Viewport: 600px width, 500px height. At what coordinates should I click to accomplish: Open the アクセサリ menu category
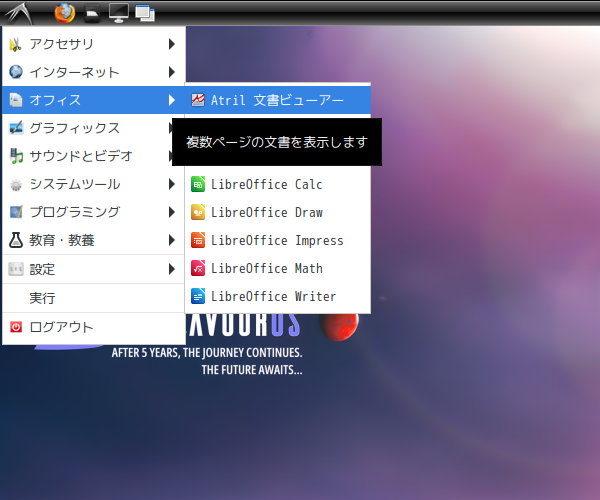tap(94, 44)
